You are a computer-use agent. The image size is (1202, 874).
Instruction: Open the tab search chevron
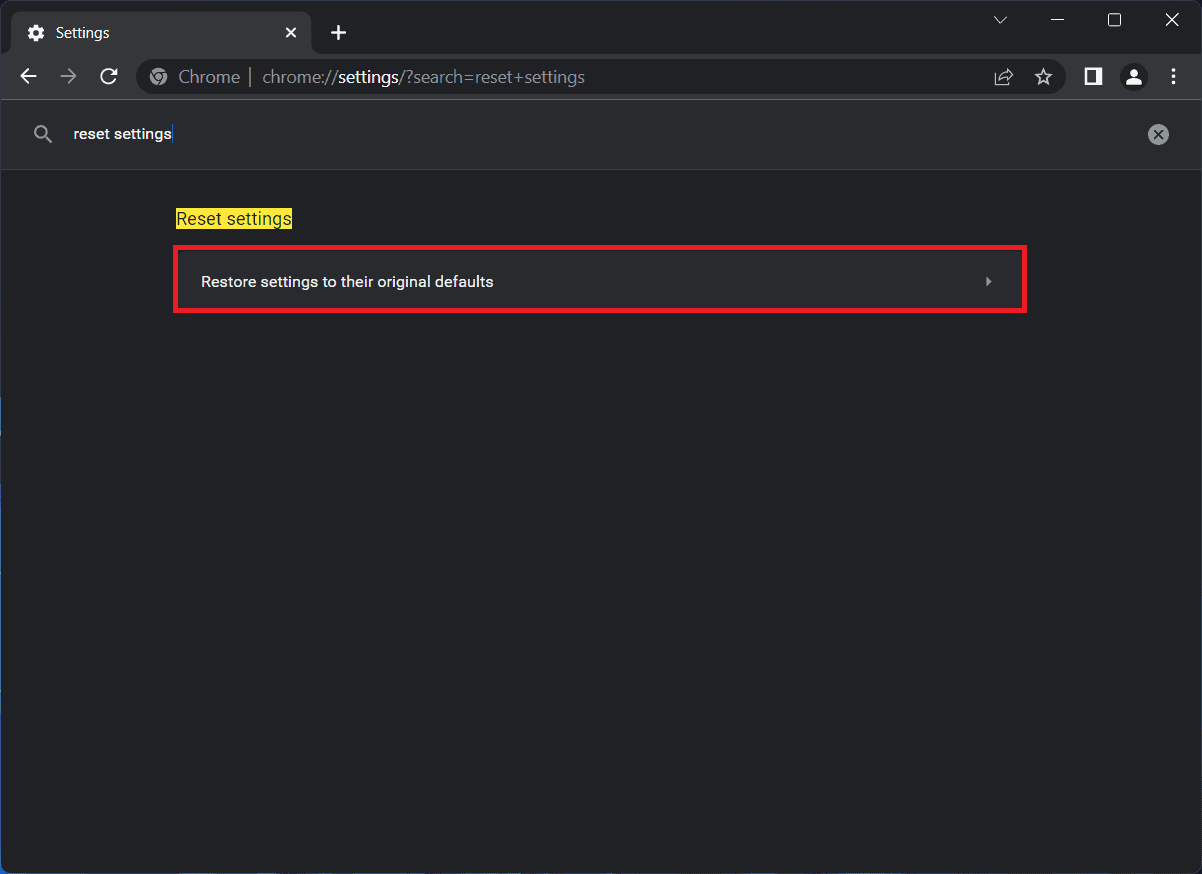point(1000,20)
